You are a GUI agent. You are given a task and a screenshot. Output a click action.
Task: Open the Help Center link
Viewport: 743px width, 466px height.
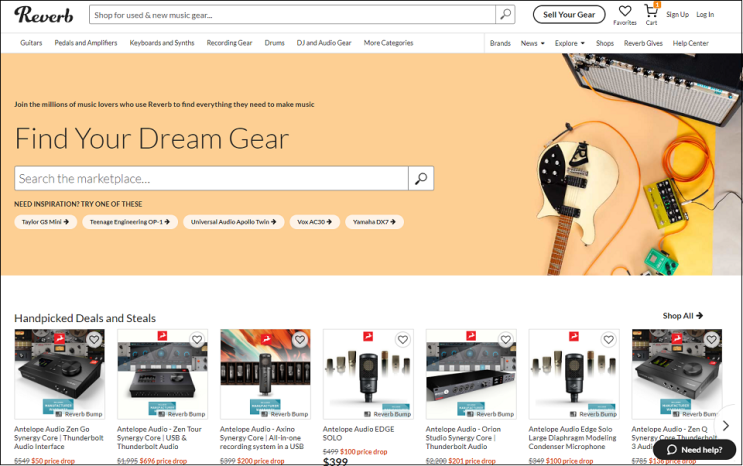[690, 43]
